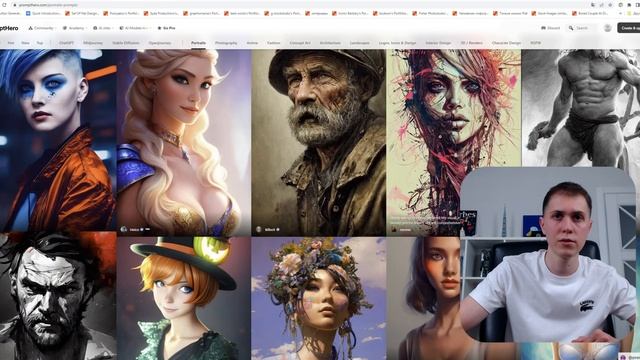Select the Hot sorting tab
Screen dimensions: 640x360
11,43
